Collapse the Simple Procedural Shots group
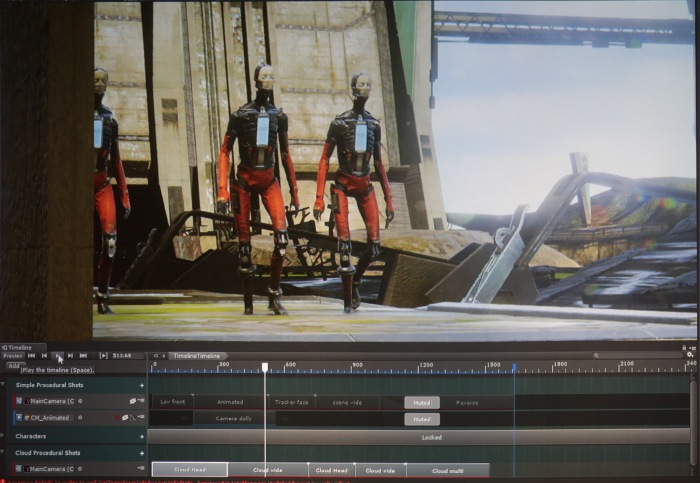 pyautogui.click(x=3, y=385)
